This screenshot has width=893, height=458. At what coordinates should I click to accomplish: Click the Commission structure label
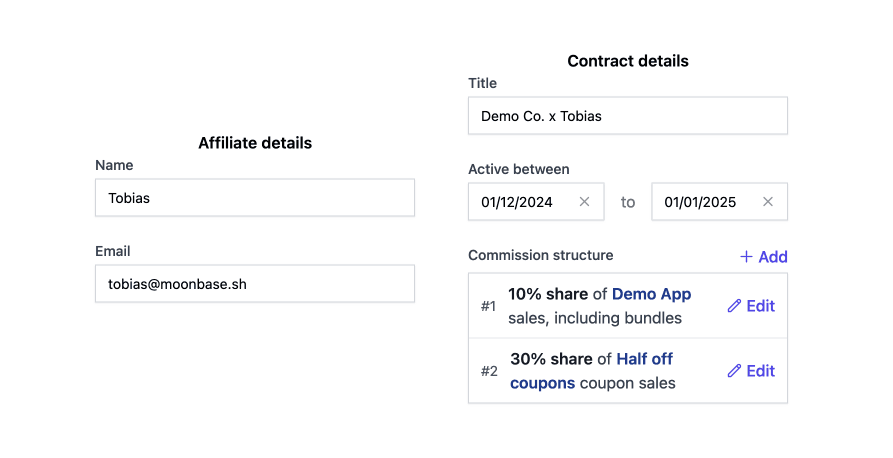tap(540, 255)
